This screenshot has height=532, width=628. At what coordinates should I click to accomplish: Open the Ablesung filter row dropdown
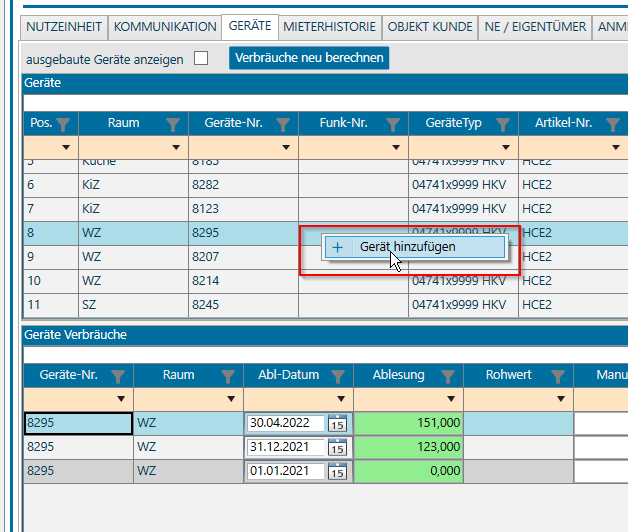click(x=451, y=399)
